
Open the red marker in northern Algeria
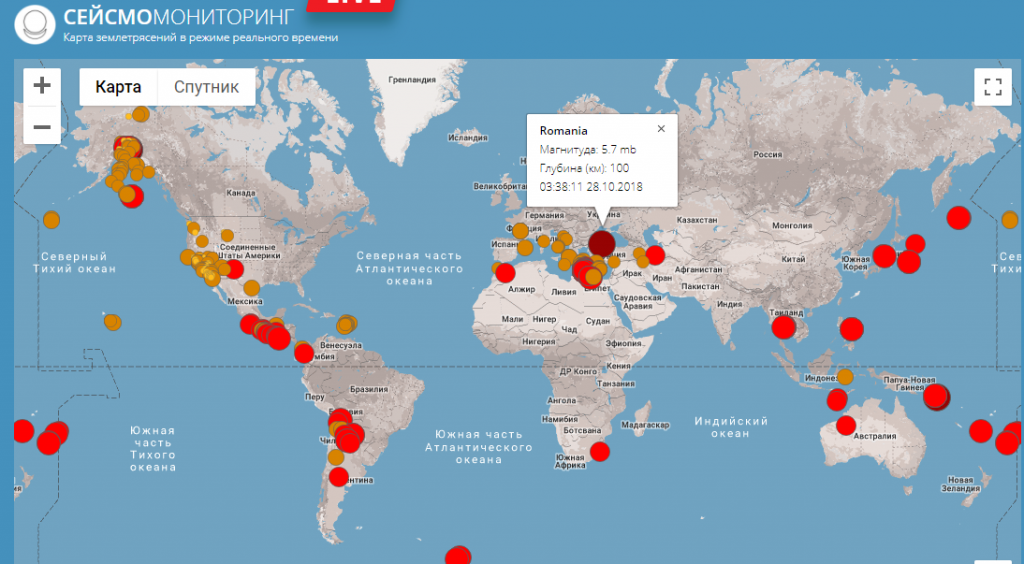pos(505,273)
